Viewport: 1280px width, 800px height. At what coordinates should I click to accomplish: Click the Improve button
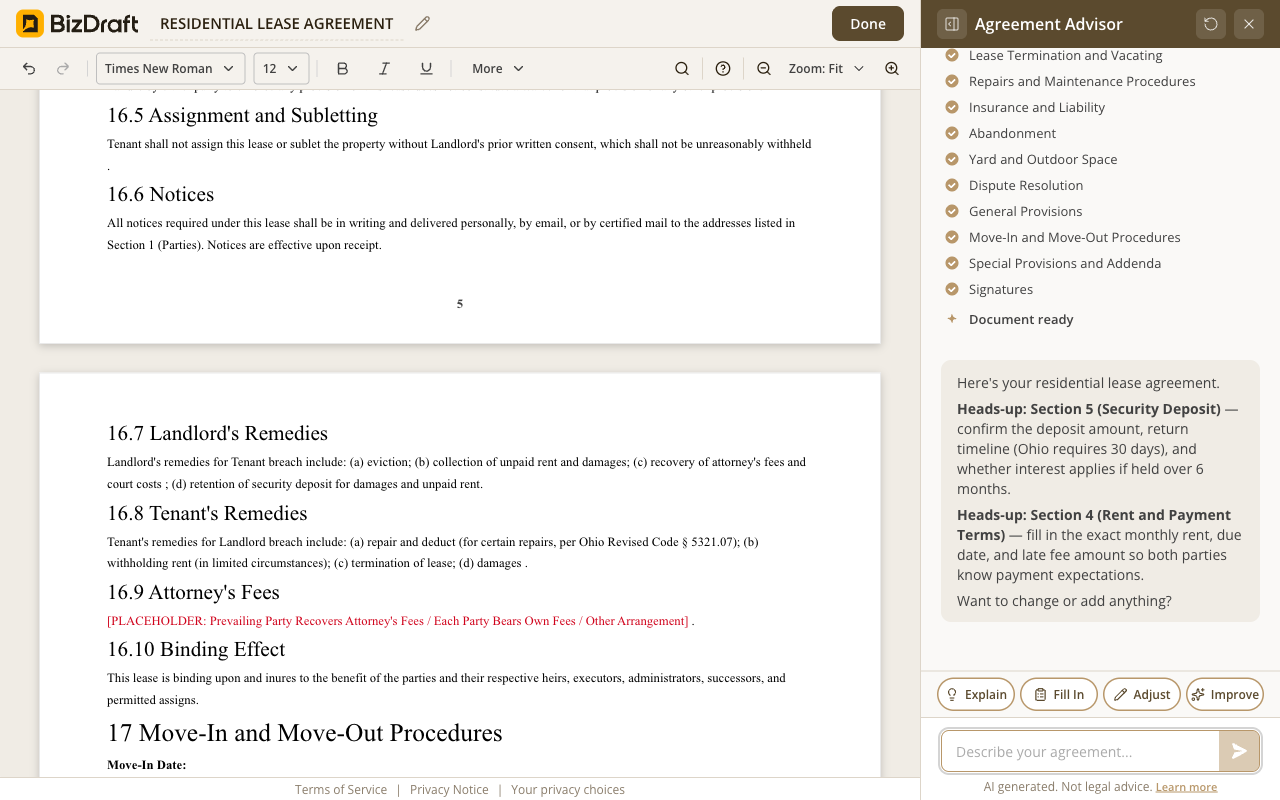1225,694
